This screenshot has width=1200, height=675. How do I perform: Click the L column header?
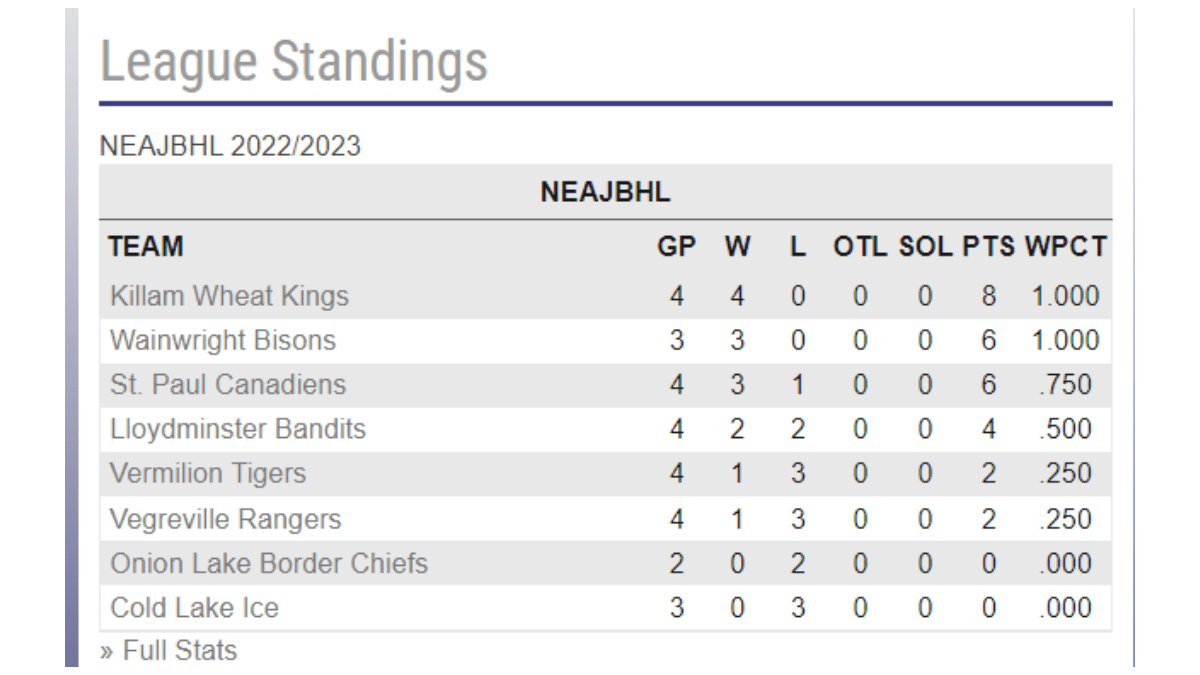(798, 246)
